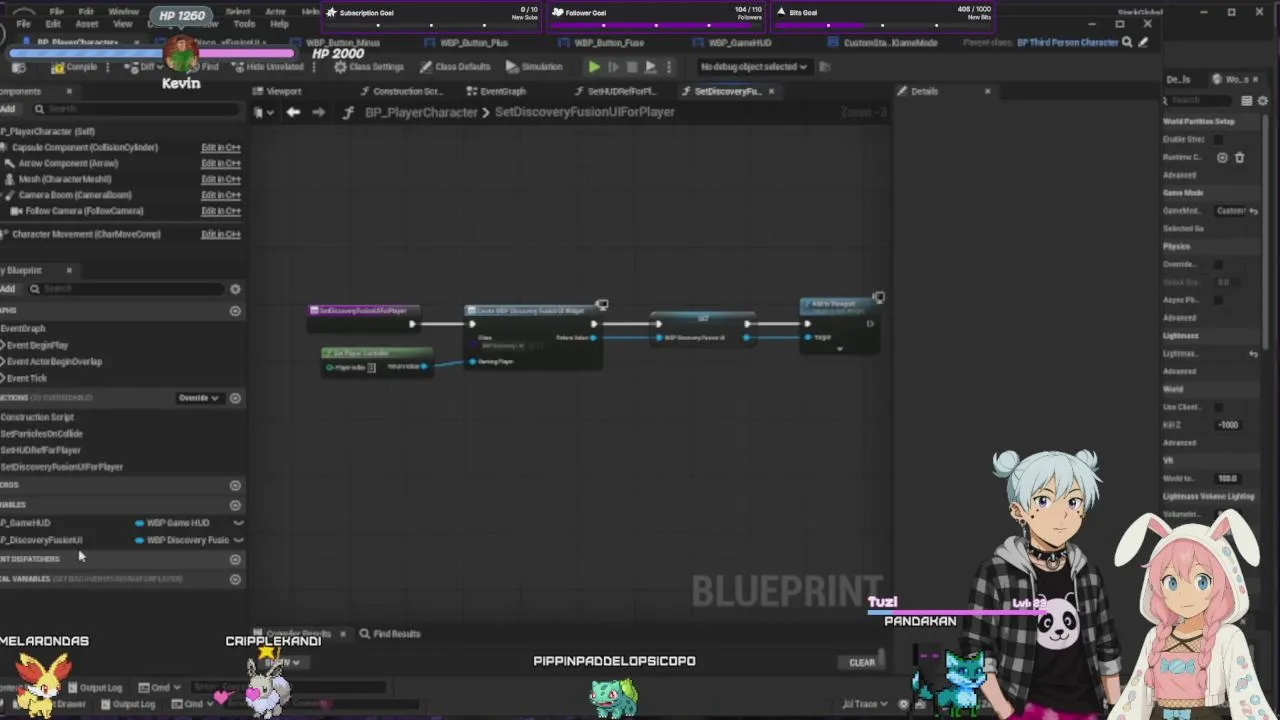Open BP Third Person Character parent class link

(x=1067, y=43)
